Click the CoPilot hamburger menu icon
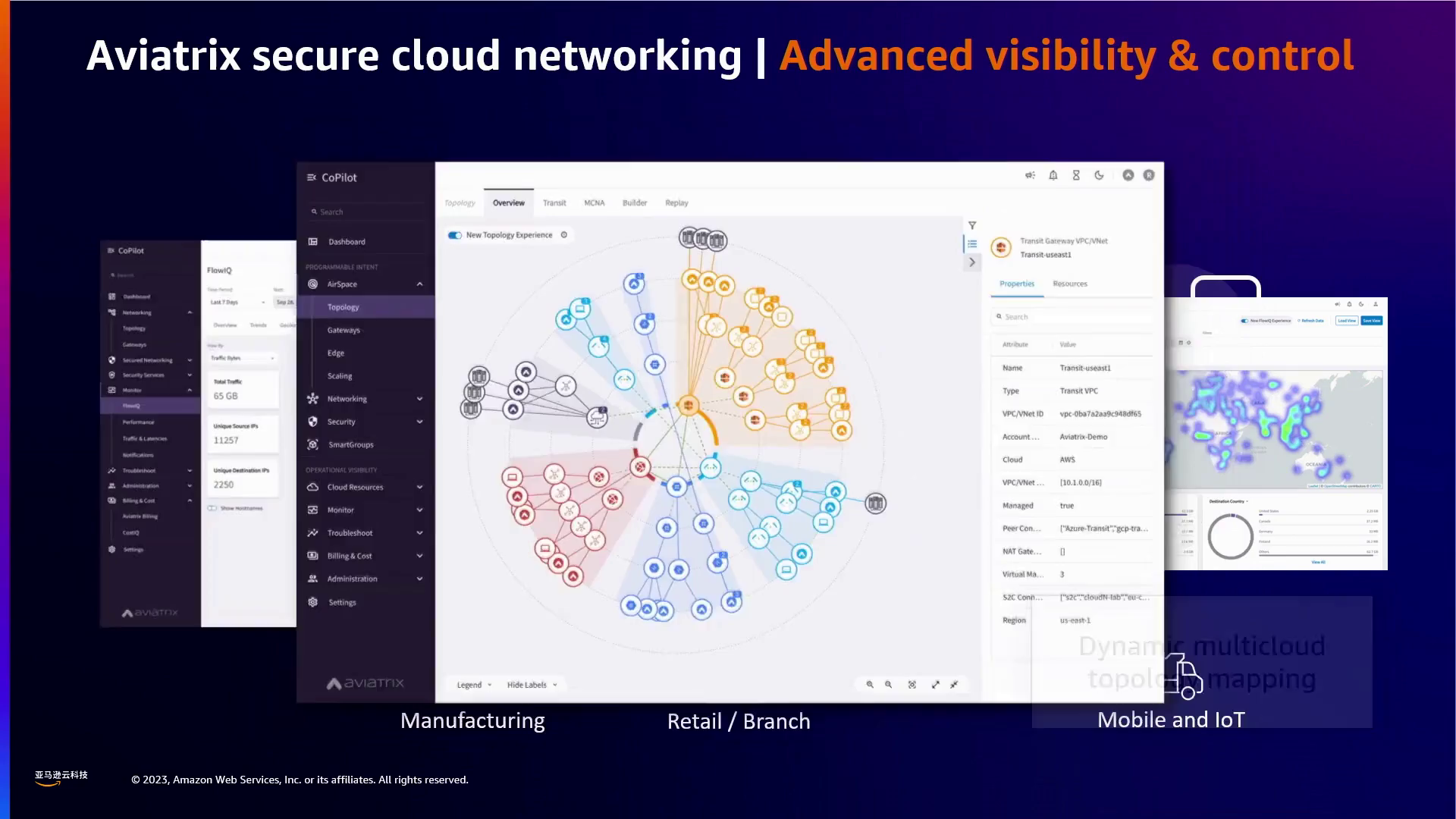The height and width of the screenshot is (819, 1456). (x=311, y=177)
